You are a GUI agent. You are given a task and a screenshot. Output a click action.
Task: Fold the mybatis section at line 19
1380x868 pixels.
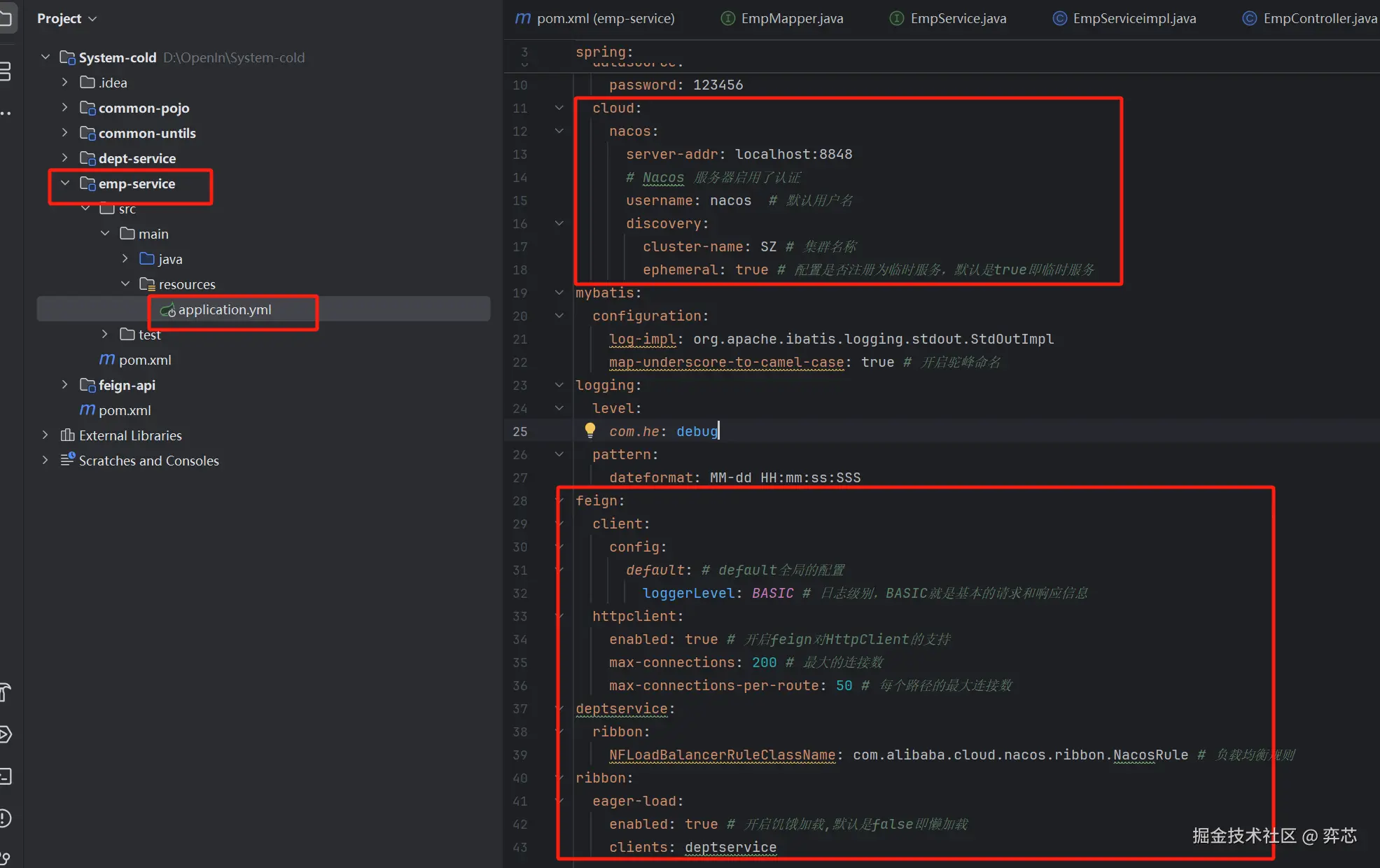[x=559, y=293]
